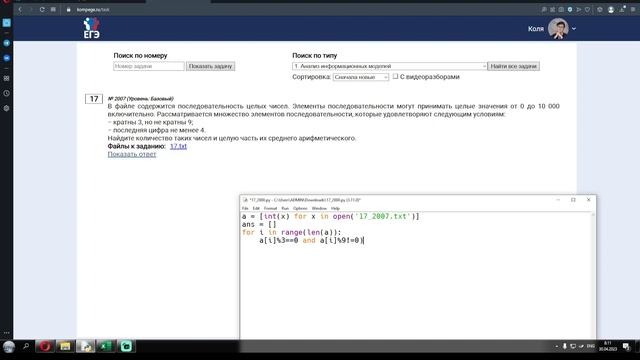This screenshot has height=360, width=640.
Task: Go back using browser back arrow
Action: pyautogui.click(x=20, y=9)
